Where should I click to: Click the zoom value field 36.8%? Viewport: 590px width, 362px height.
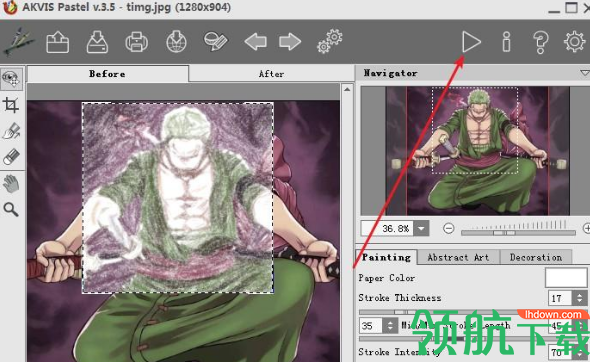[387, 228]
